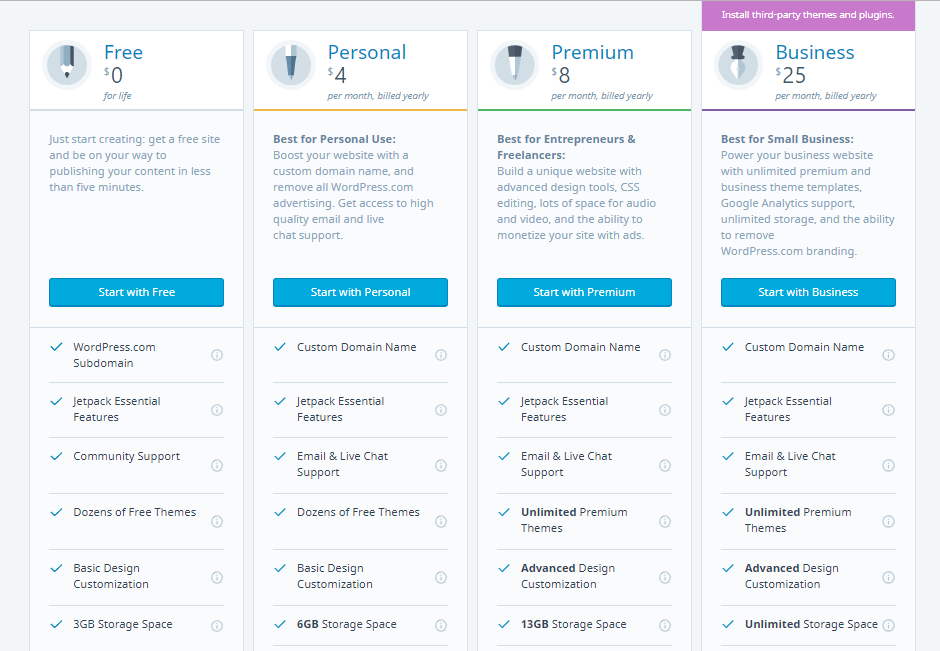The height and width of the screenshot is (651, 940).
Task: Show info for Business Advanced Design Customization
Action: click(x=888, y=577)
